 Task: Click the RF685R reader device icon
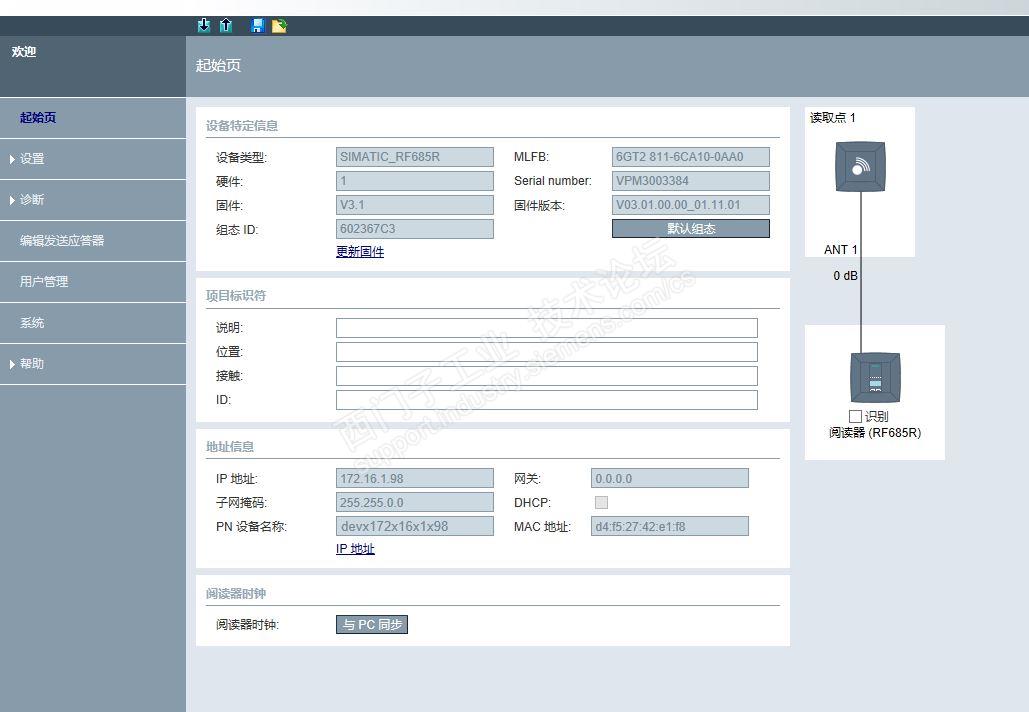point(875,377)
